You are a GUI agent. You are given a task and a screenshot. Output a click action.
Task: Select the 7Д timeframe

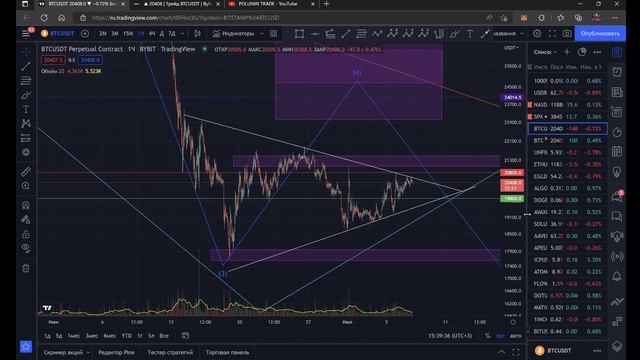point(172,33)
